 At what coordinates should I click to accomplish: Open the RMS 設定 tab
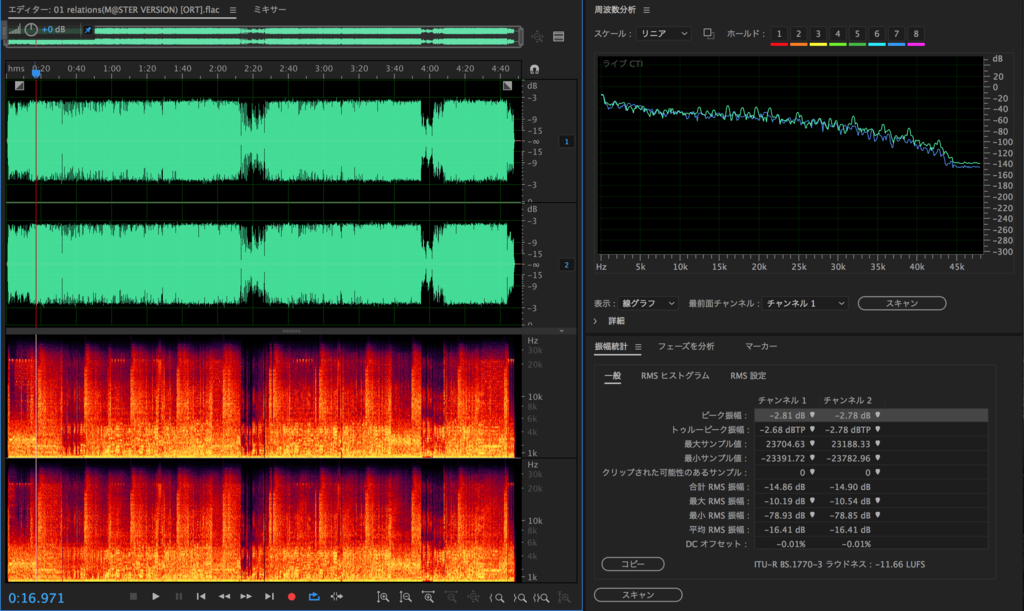[748, 376]
